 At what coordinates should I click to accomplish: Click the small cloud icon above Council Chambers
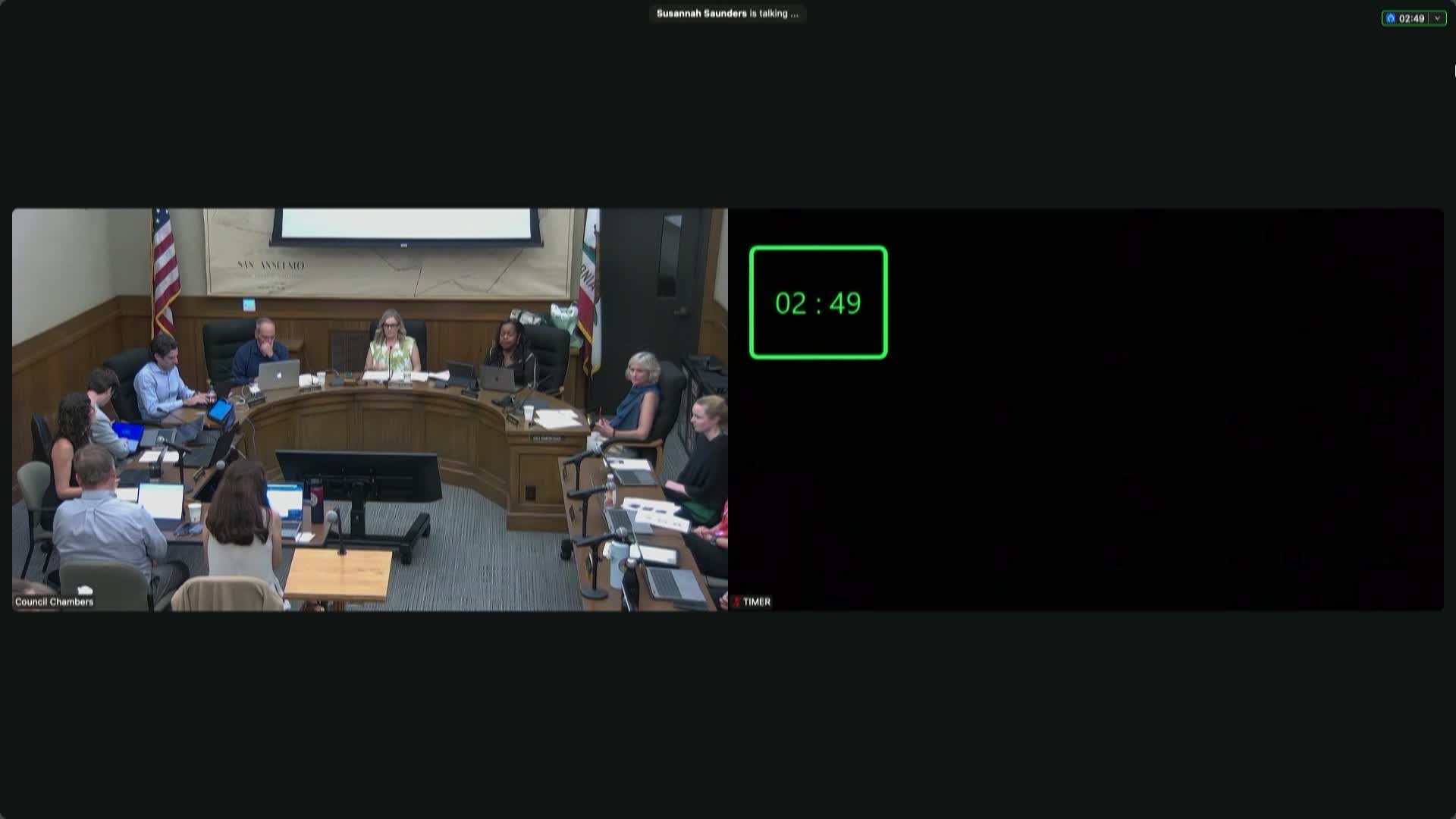coord(85,590)
